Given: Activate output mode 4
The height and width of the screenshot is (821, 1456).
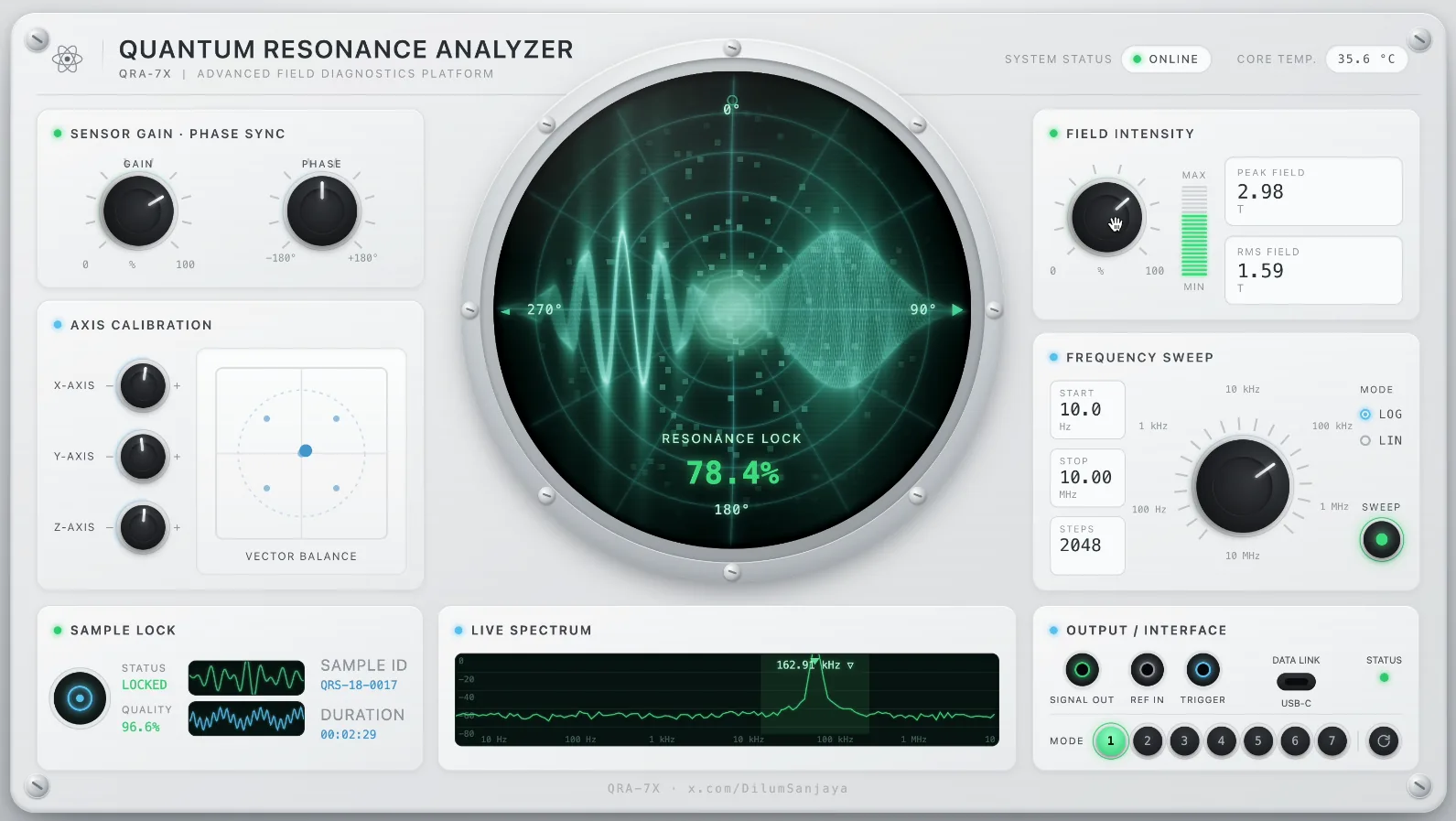Looking at the screenshot, I should click(x=1221, y=740).
